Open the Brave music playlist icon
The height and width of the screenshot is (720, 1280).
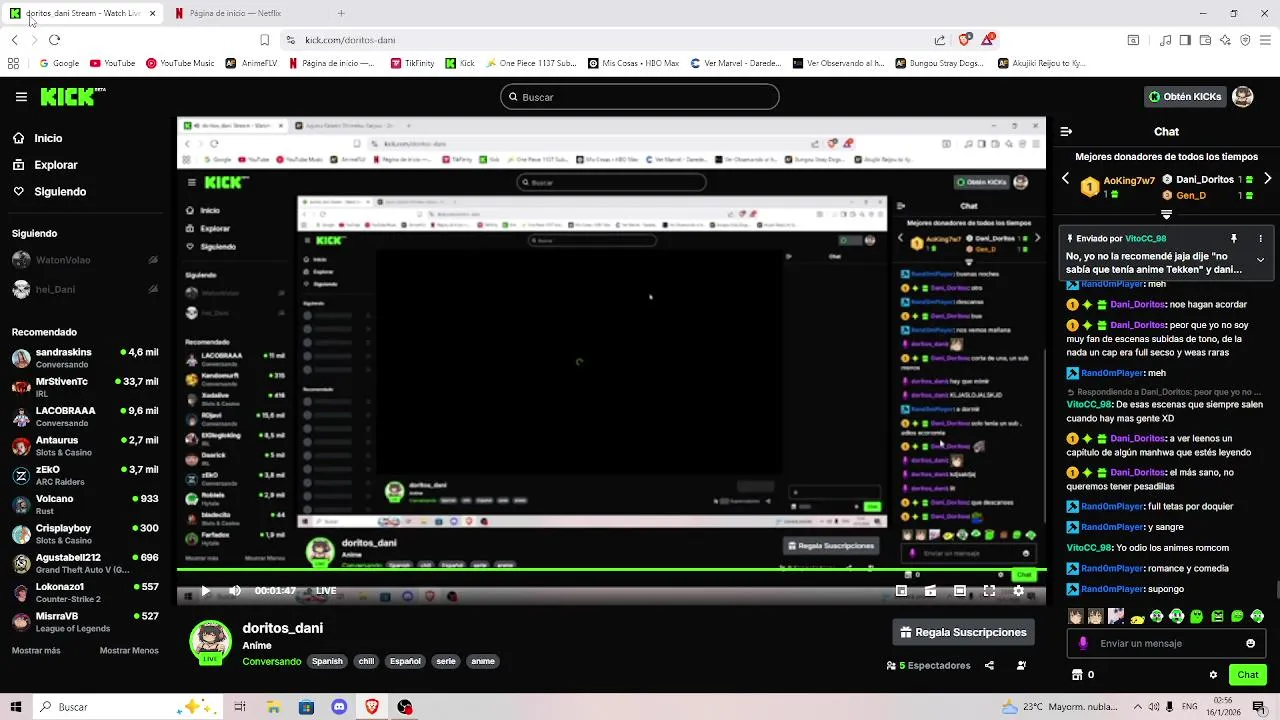(x=1166, y=40)
